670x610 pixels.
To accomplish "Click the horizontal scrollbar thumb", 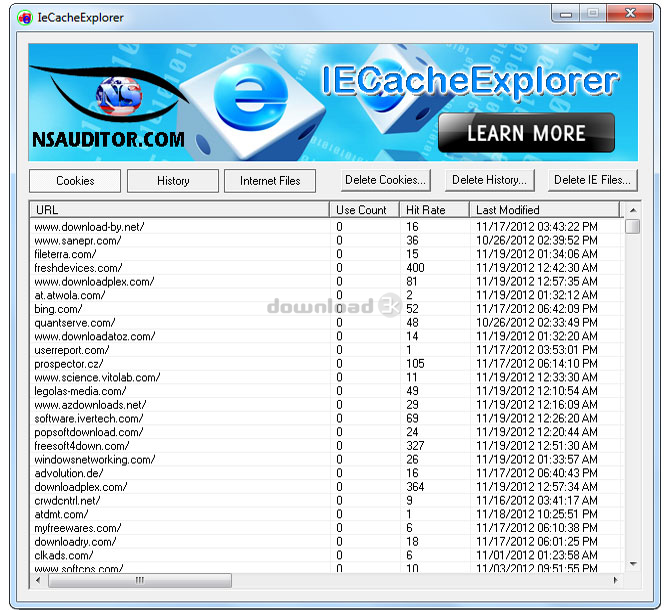I will click(140, 581).
